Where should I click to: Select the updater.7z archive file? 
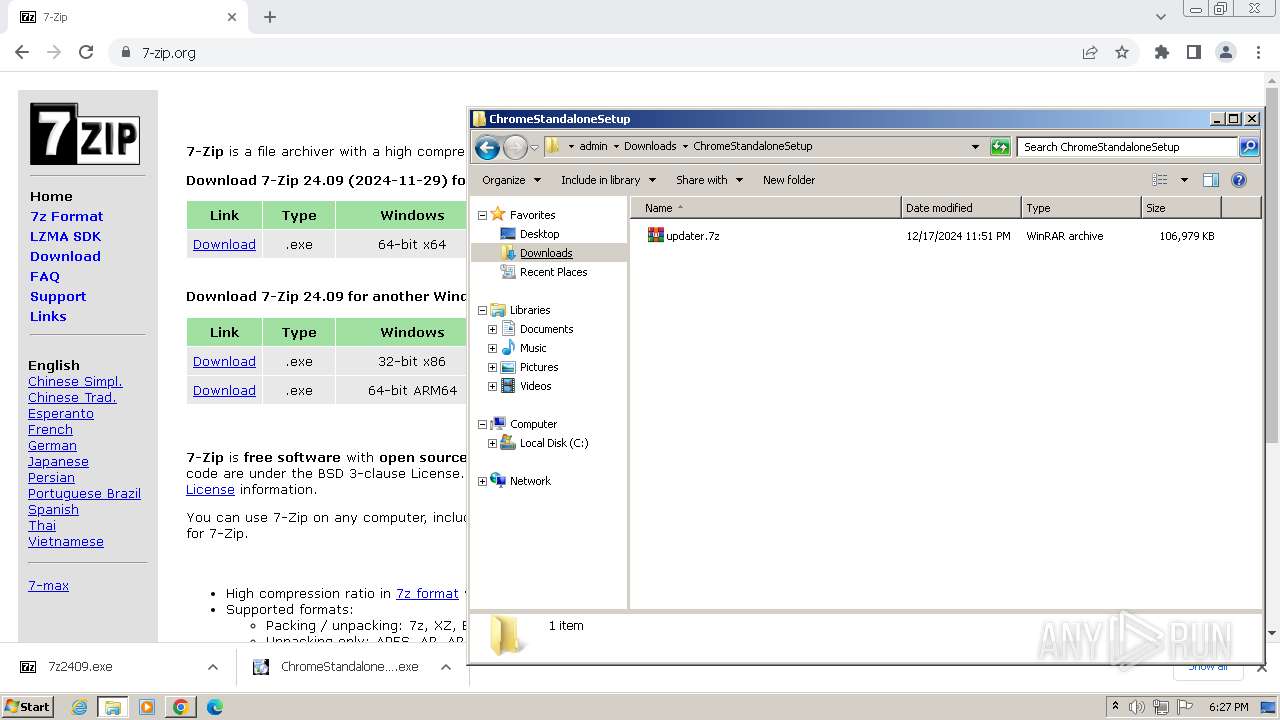pyautogui.click(x=683, y=236)
